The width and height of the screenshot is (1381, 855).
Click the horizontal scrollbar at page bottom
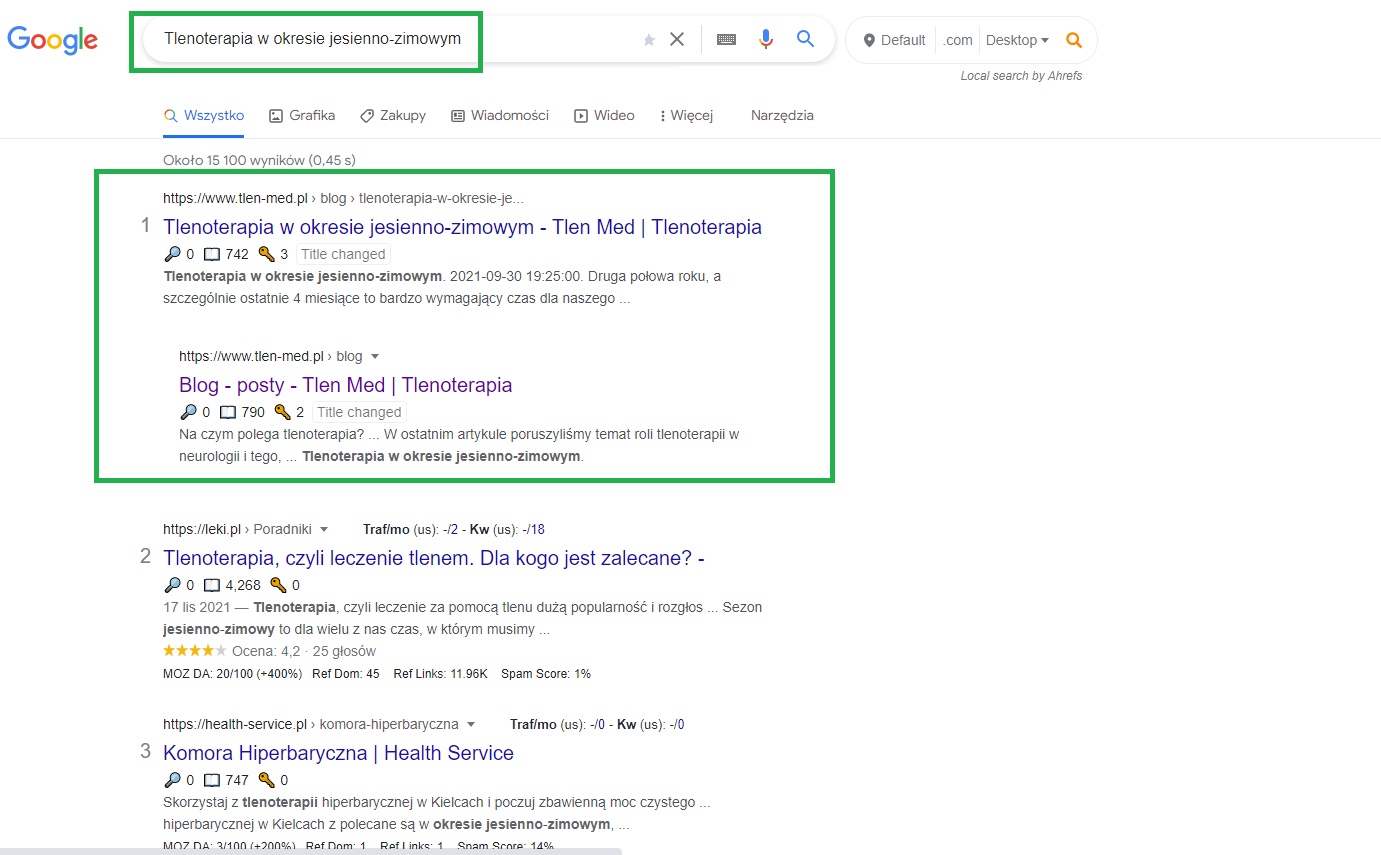point(311,851)
